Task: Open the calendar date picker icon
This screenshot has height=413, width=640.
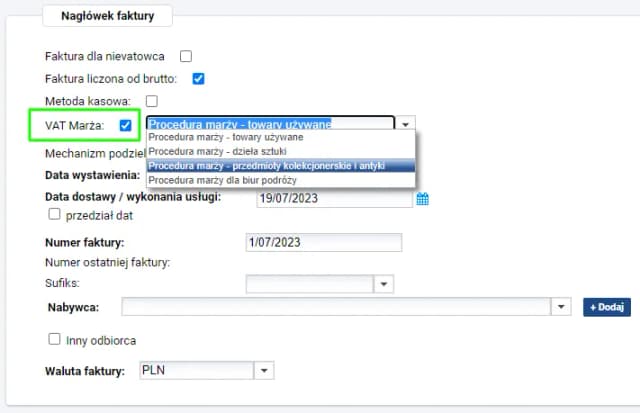Action: pos(422,199)
